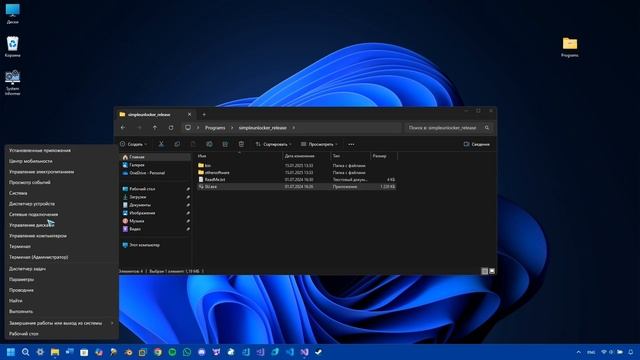The image size is (640, 360).
Task: Click File Explorer icon on taskbar
Action: (x=55, y=352)
